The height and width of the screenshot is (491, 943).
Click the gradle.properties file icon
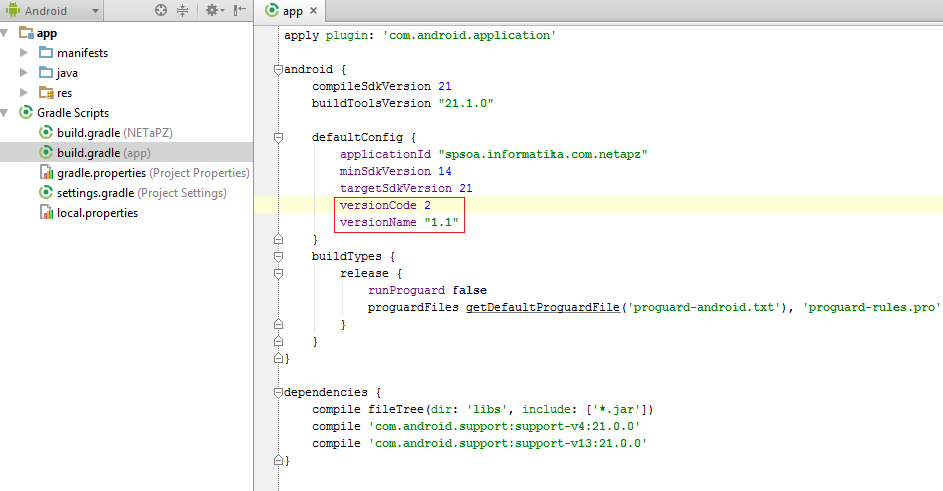point(45,173)
